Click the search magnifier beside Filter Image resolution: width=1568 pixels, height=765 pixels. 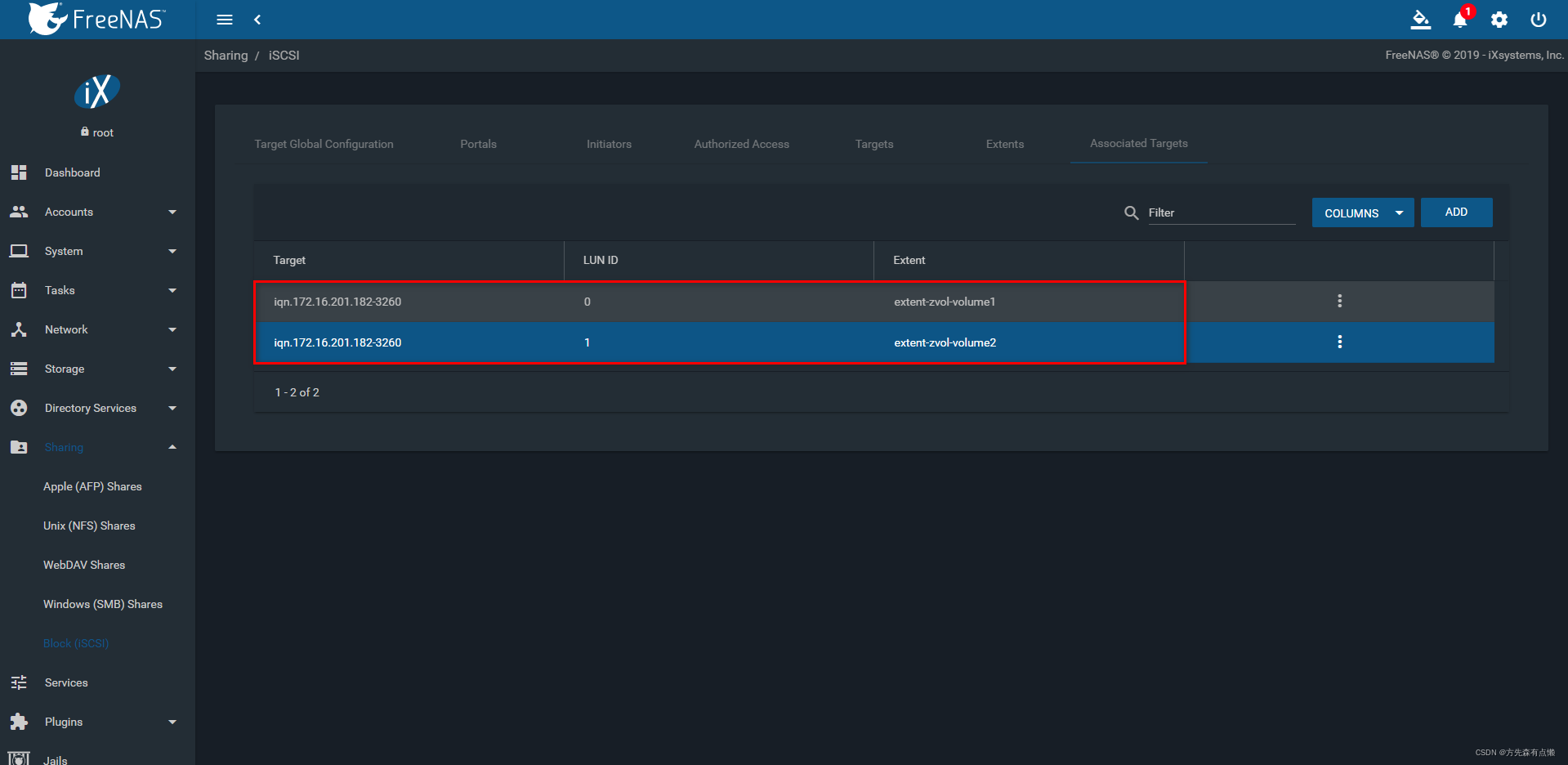pyautogui.click(x=1131, y=212)
